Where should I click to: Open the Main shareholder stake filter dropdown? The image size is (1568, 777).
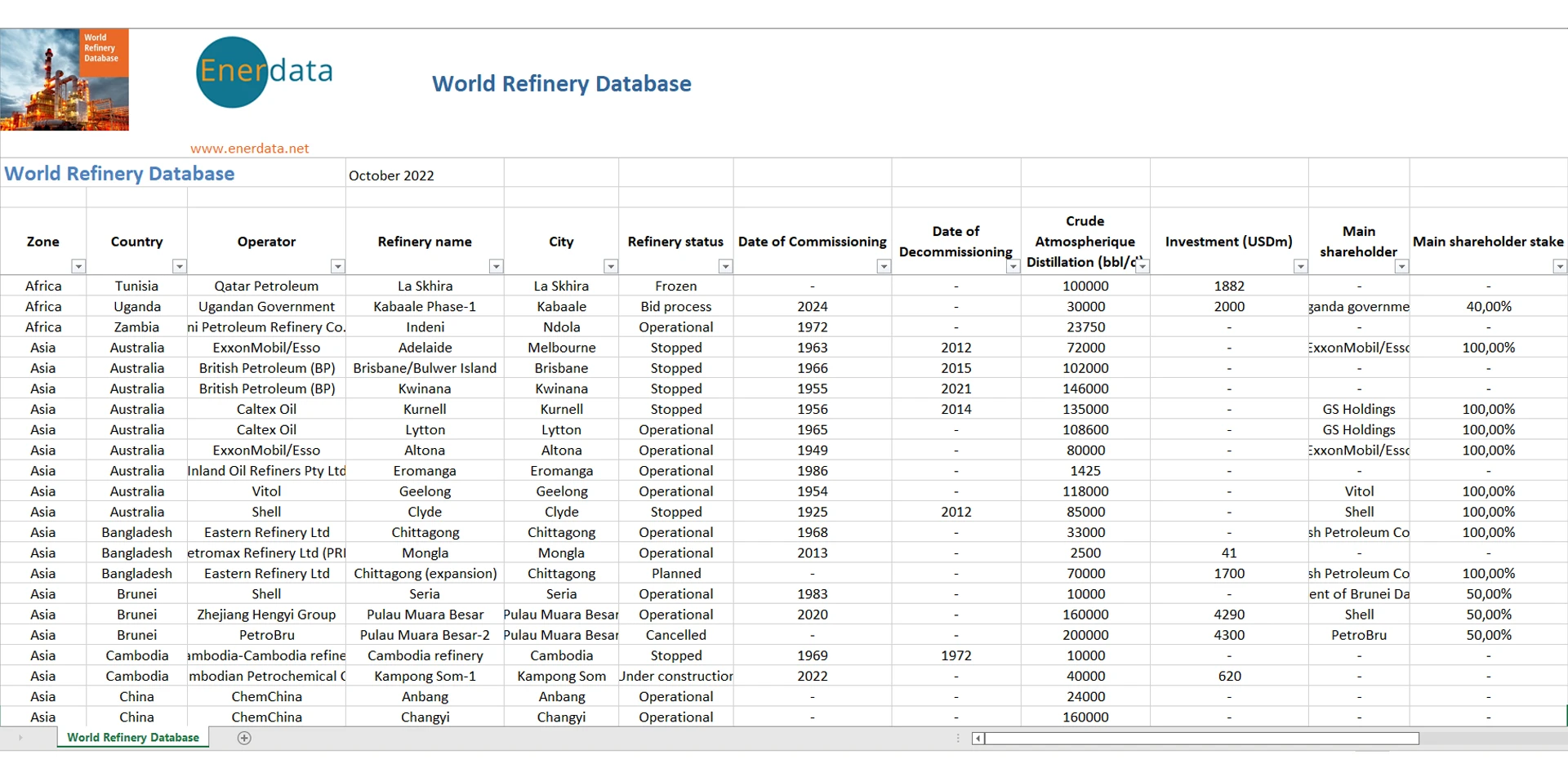point(1560,266)
